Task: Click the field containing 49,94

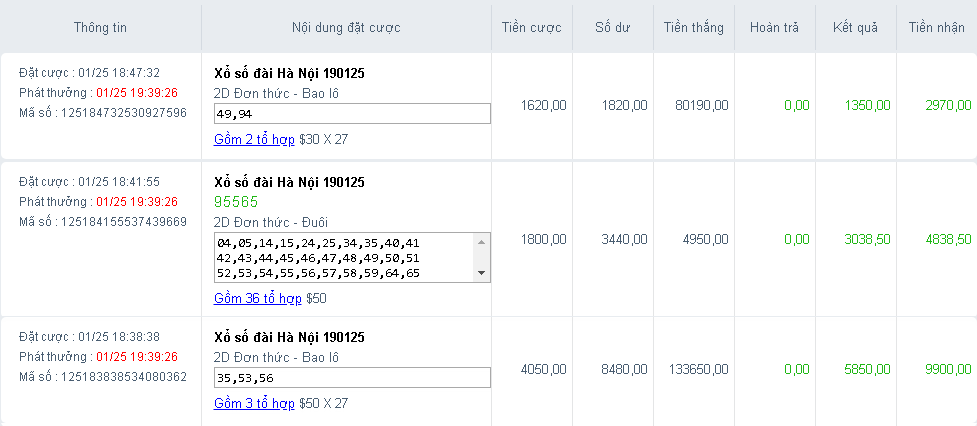Action: 352,114
